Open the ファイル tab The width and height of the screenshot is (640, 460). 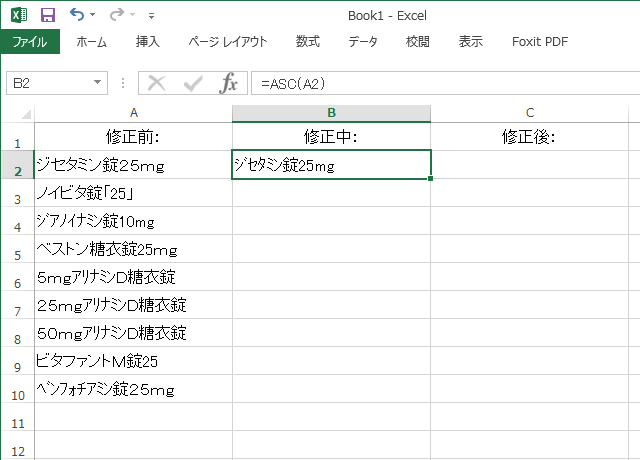coord(30,42)
